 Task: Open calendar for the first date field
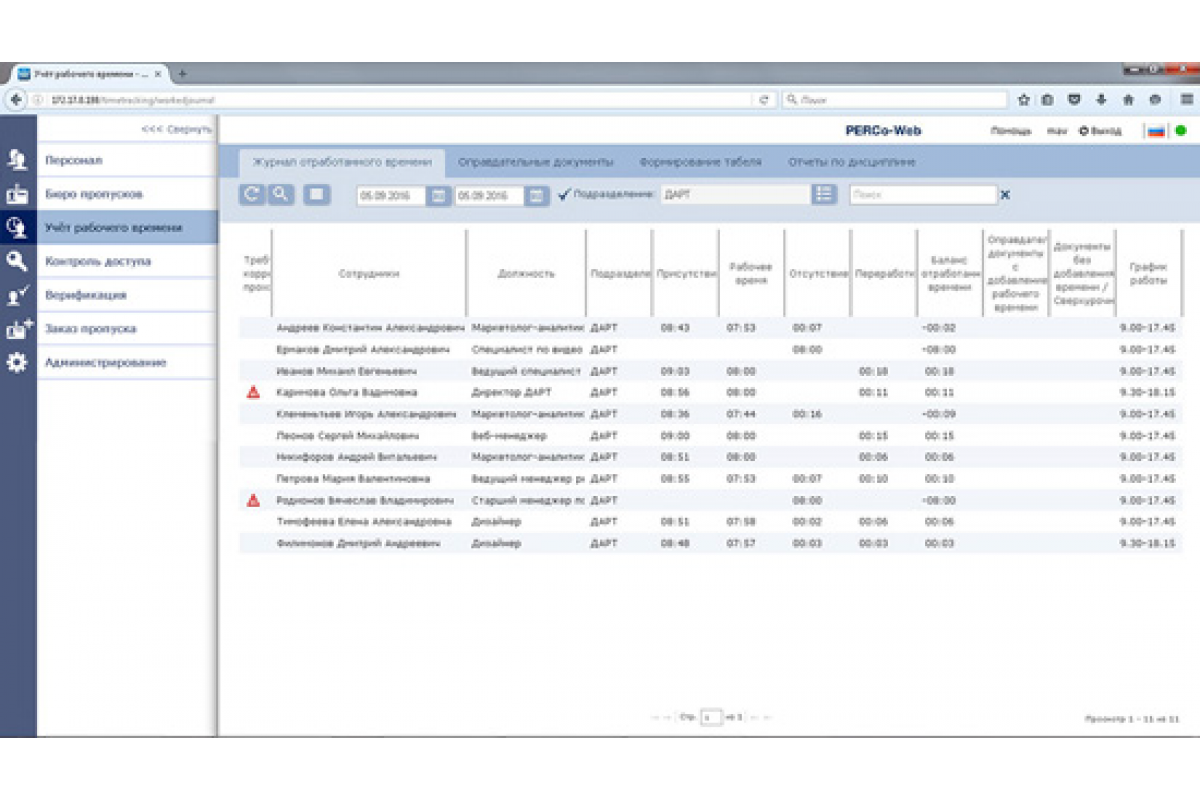pyautogui.click(x=439, y=196)
